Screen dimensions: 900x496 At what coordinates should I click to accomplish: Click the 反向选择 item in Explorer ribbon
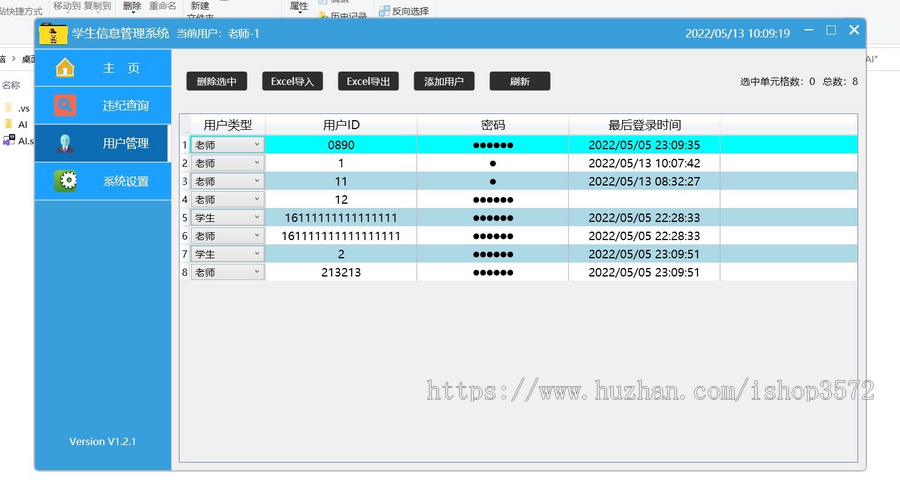click(x=404, y=10)
